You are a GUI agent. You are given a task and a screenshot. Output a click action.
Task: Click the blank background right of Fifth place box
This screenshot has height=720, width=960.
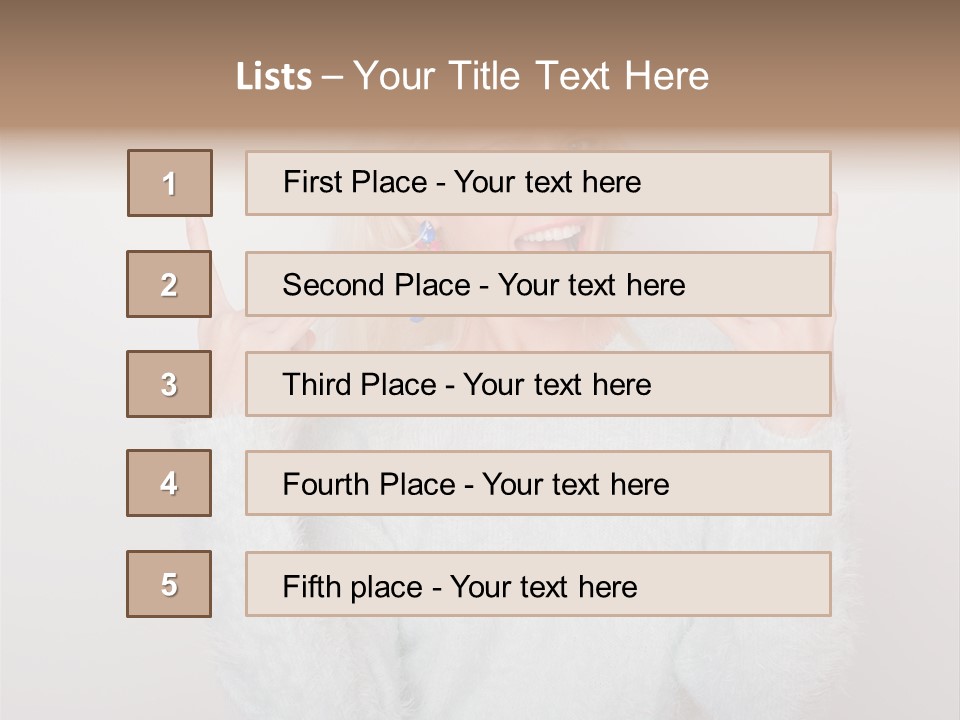895,584
